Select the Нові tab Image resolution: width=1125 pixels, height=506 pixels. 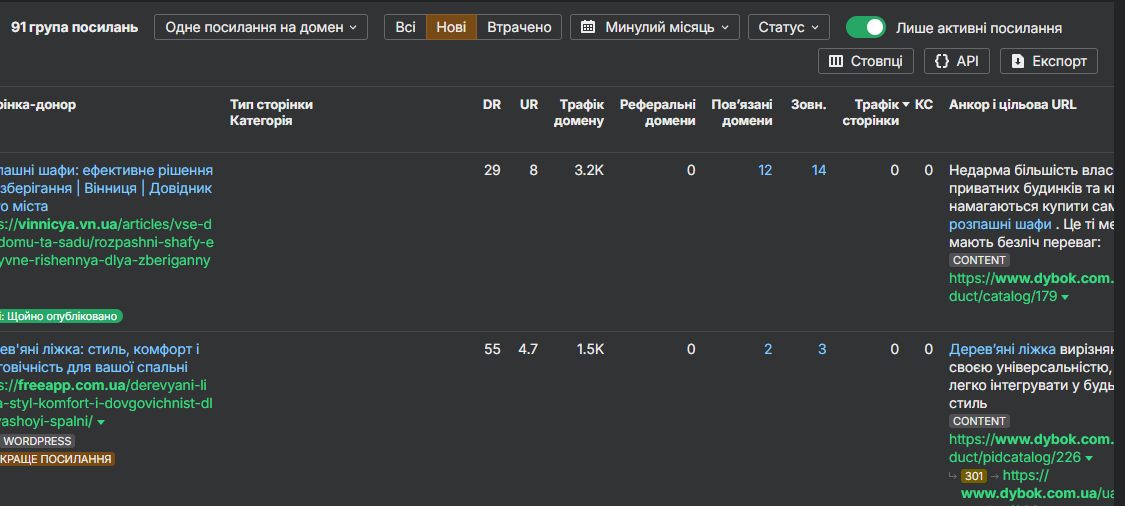tap(451, 27)
